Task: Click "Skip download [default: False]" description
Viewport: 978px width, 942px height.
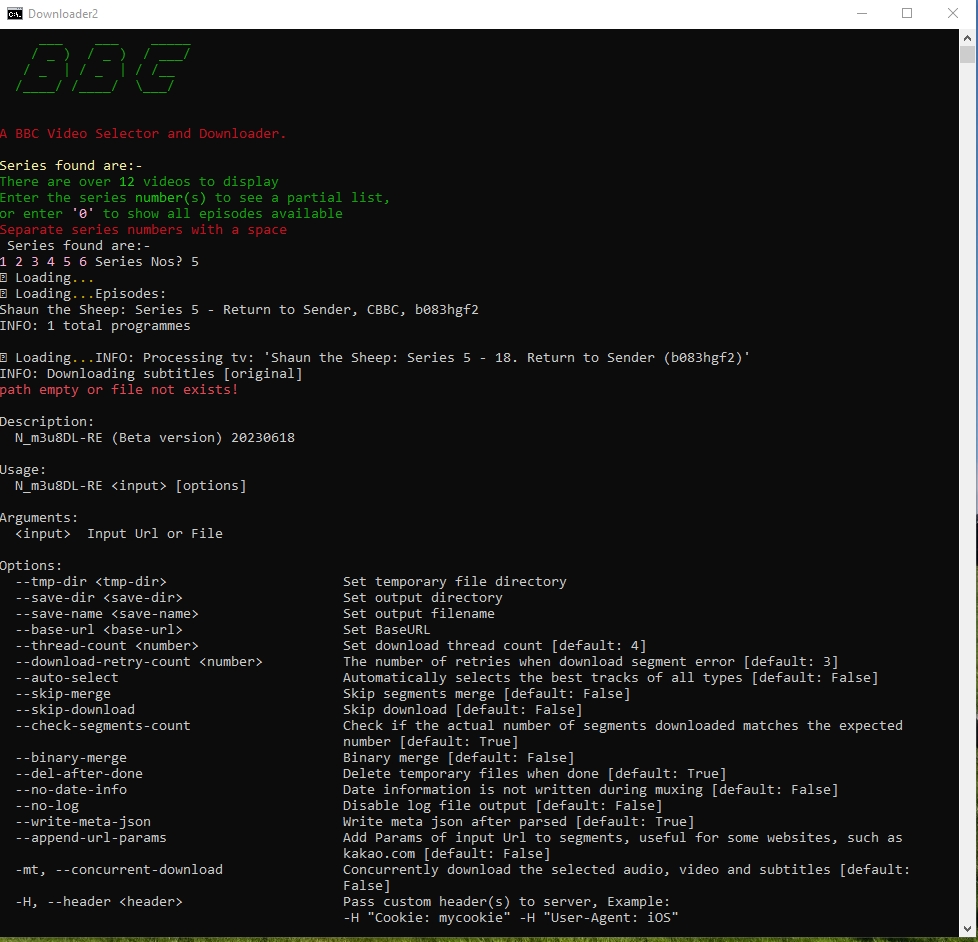Action: click(x=463, y=710)
